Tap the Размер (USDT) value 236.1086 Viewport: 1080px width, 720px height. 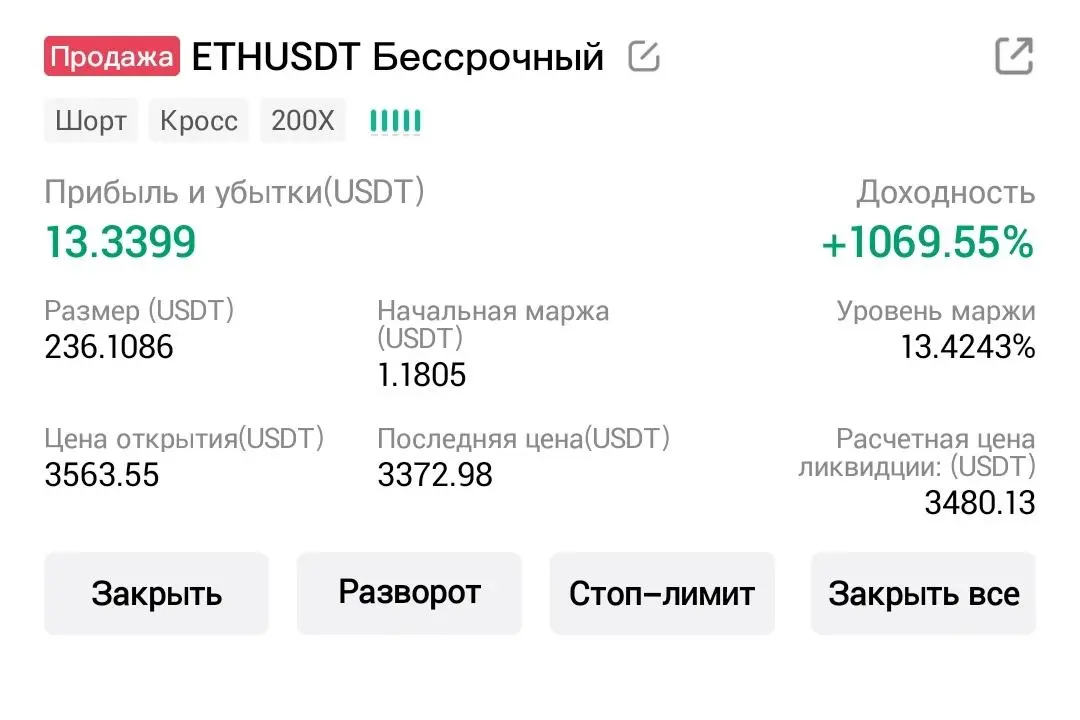tap(109, 347)
